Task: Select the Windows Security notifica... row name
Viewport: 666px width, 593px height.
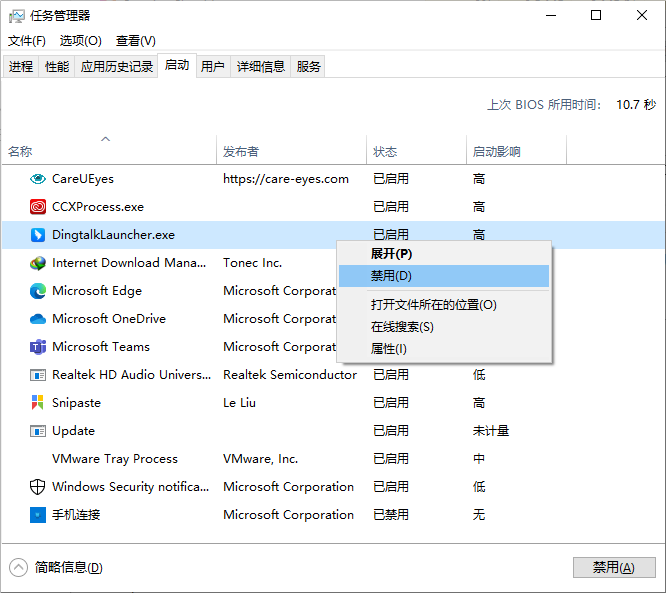Action: 131,487
